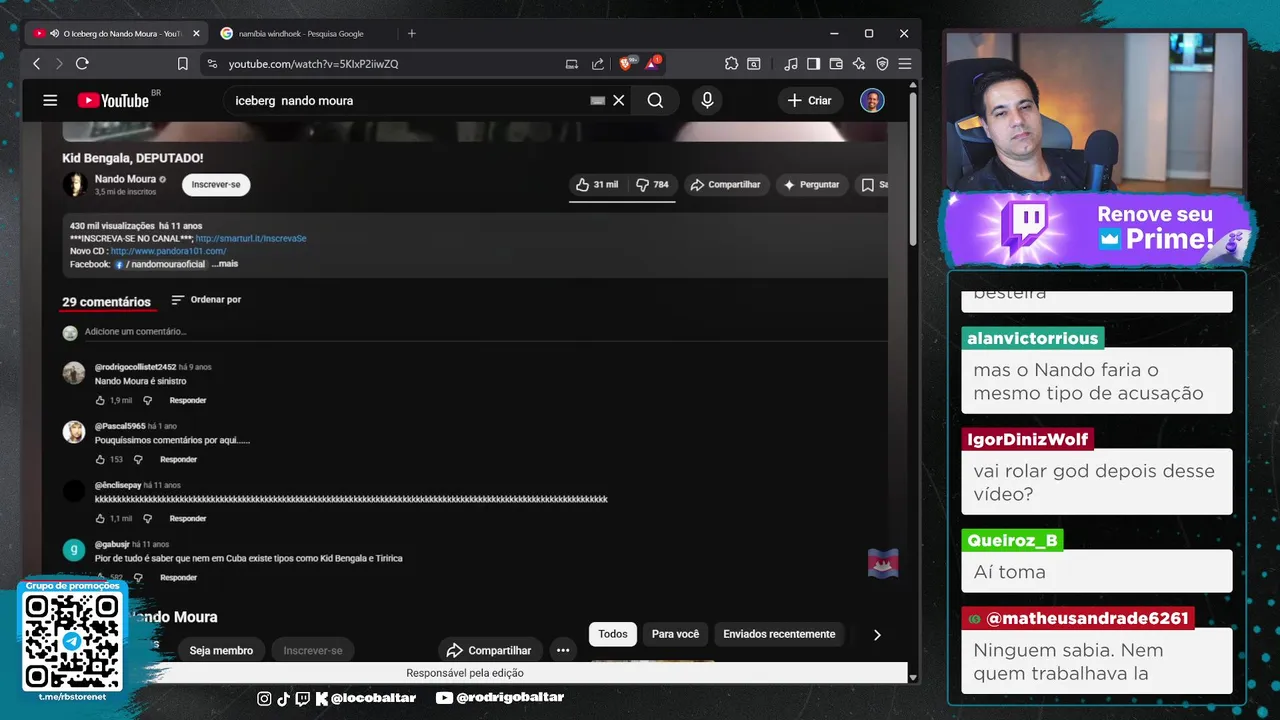The width and height of the screenshot is (1280, 720).
Task: Switch to the namíbia windhoek Google tab
Action: click(301, 33)
